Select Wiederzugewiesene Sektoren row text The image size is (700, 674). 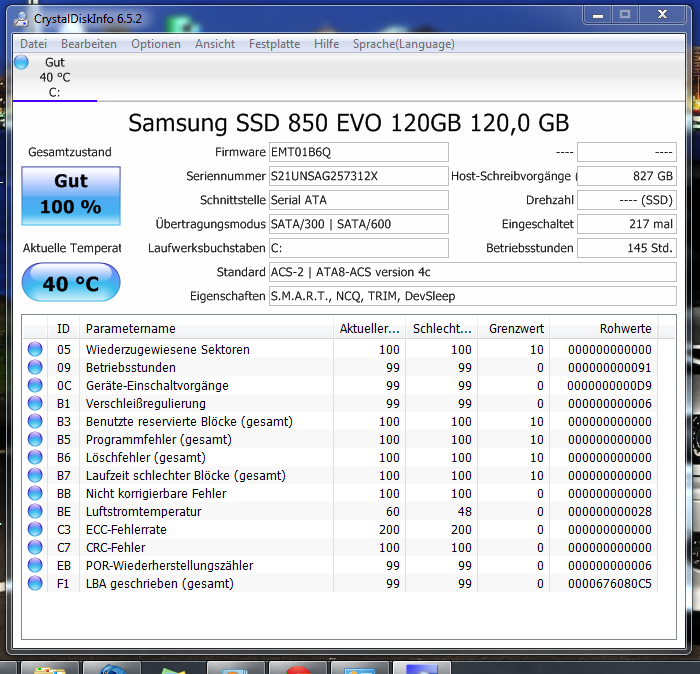(x=168, y=349)
